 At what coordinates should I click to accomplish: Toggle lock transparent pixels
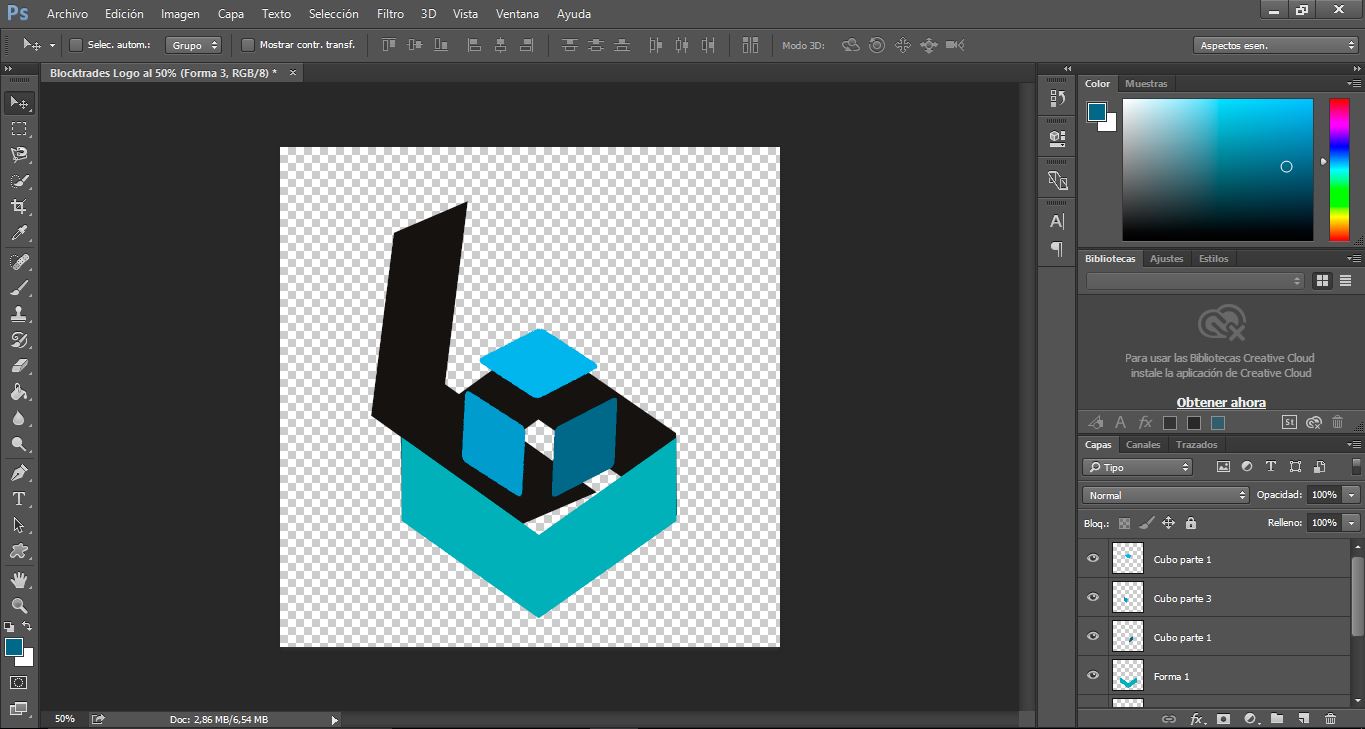(1124, 523)
